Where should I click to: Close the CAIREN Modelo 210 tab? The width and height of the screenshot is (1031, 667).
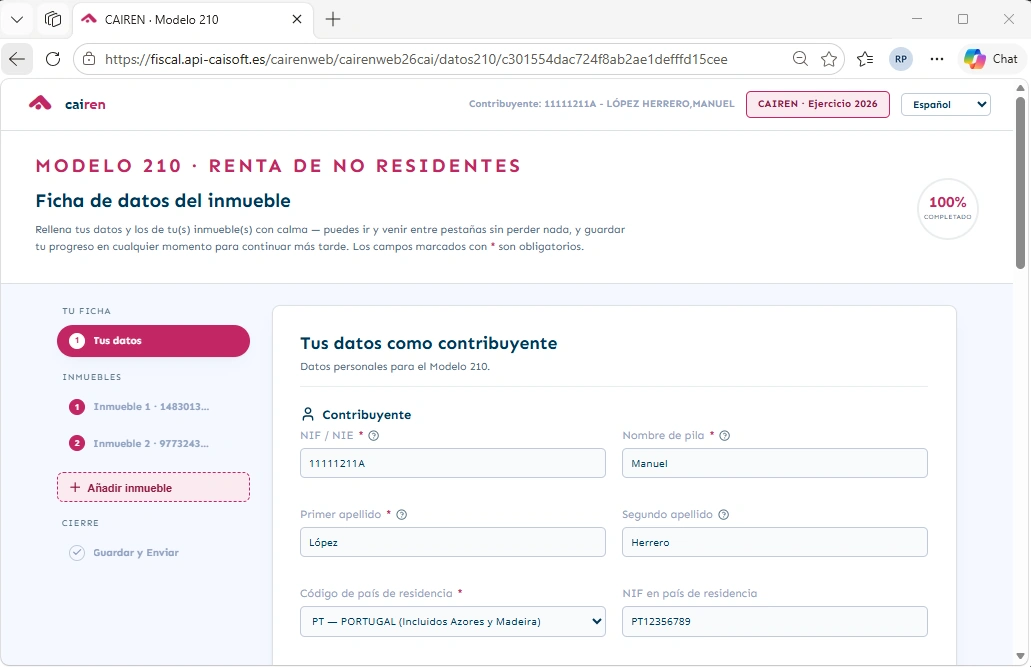[x=297, y=19]
